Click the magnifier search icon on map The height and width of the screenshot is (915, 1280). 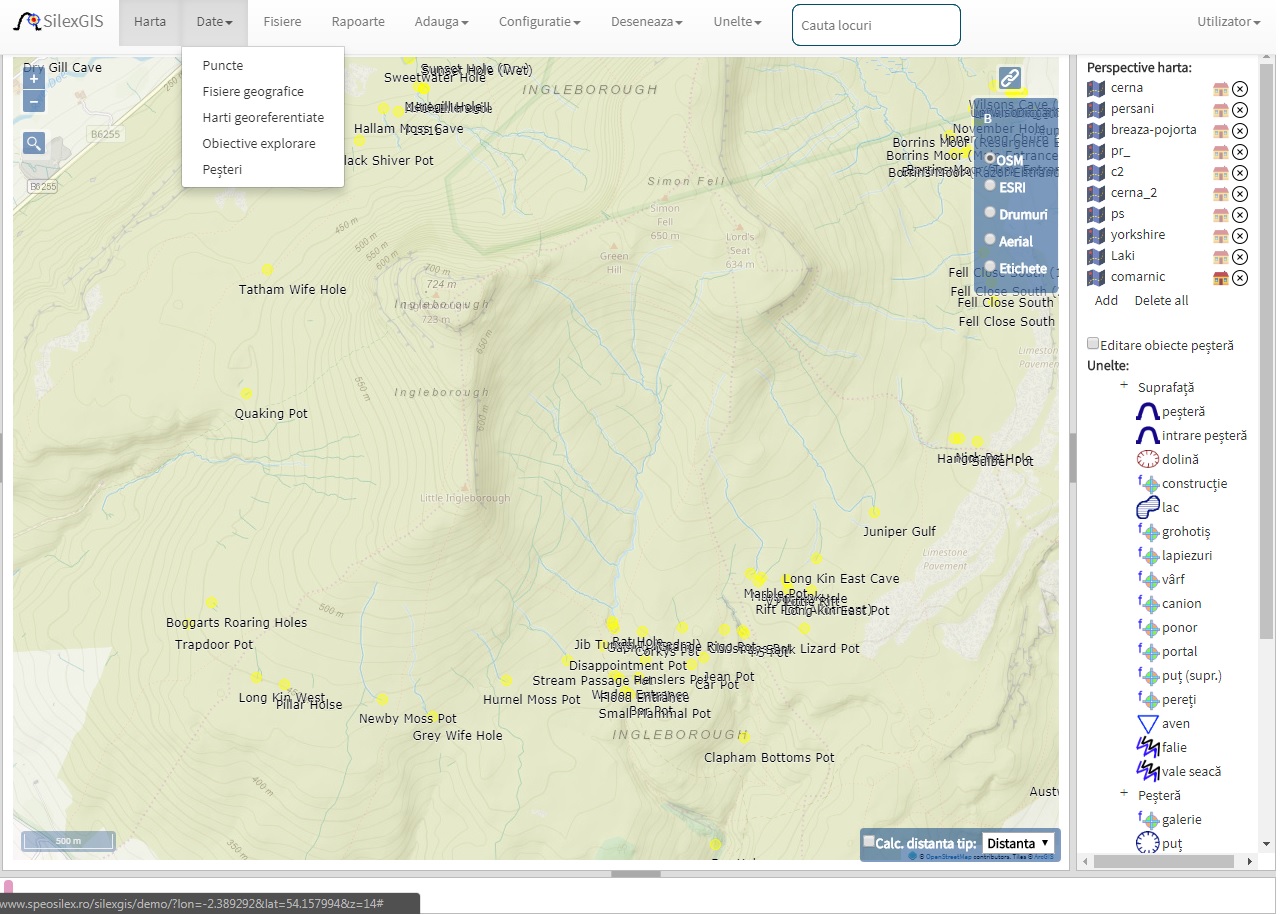(x=34, y=143)
